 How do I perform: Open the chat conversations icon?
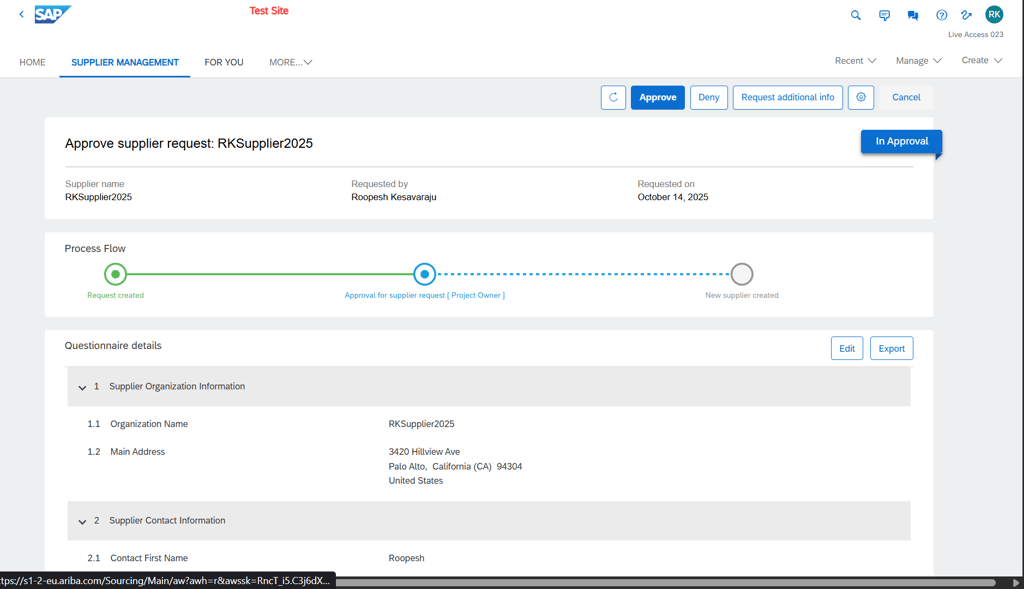(913, 15)
